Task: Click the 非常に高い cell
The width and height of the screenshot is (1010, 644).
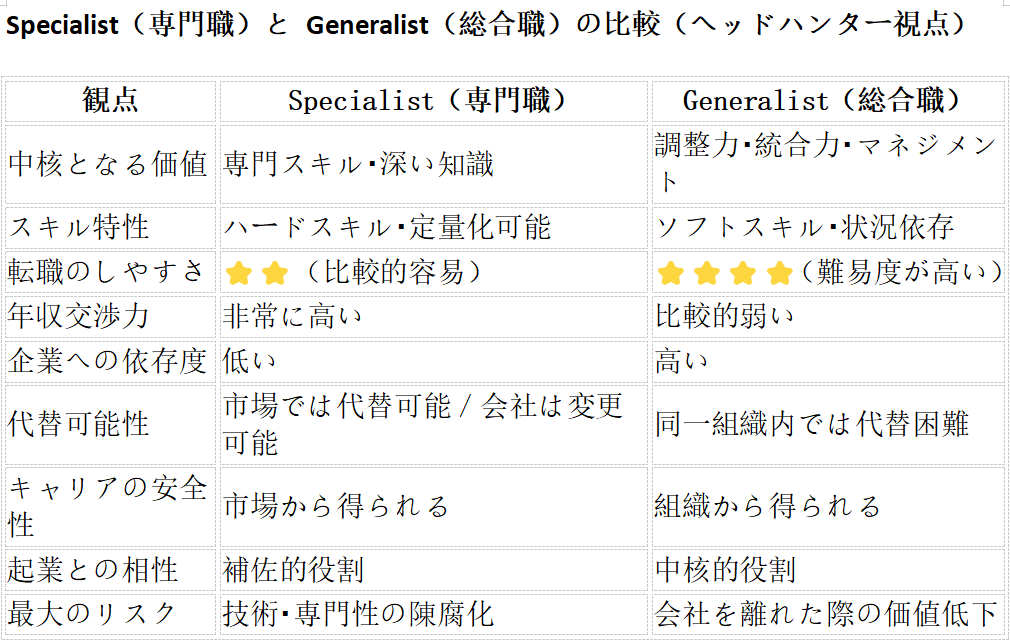Action: 292,317
